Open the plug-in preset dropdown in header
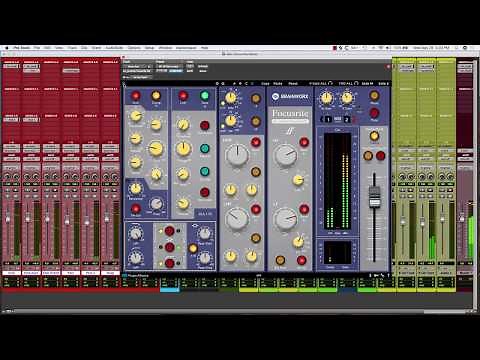This screenshot has width=480, height=360. pyautogui.click(x=169, y=66)
